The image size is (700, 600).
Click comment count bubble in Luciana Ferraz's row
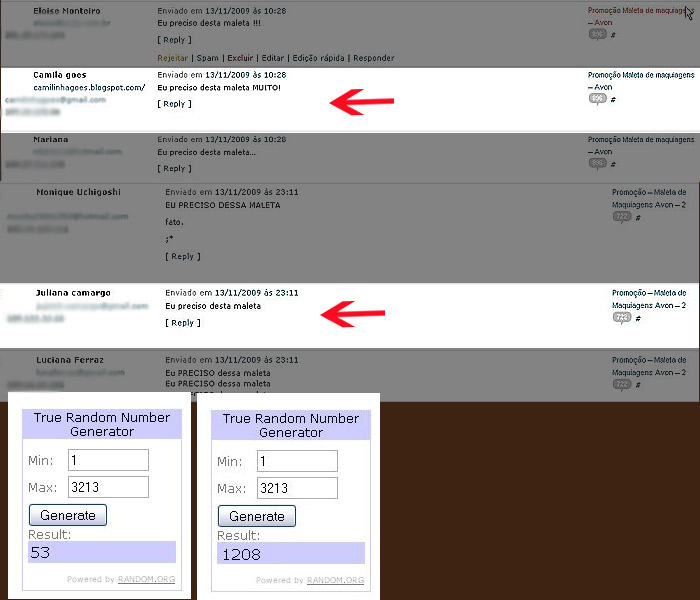[x=622, y=384]
